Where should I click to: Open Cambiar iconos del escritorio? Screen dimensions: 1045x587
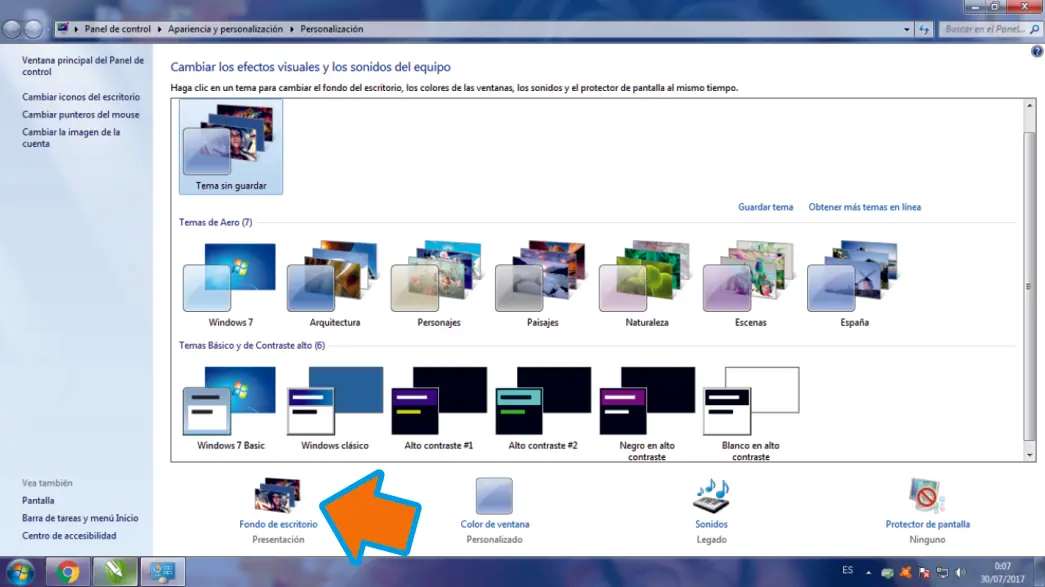(x=81, y=97)
